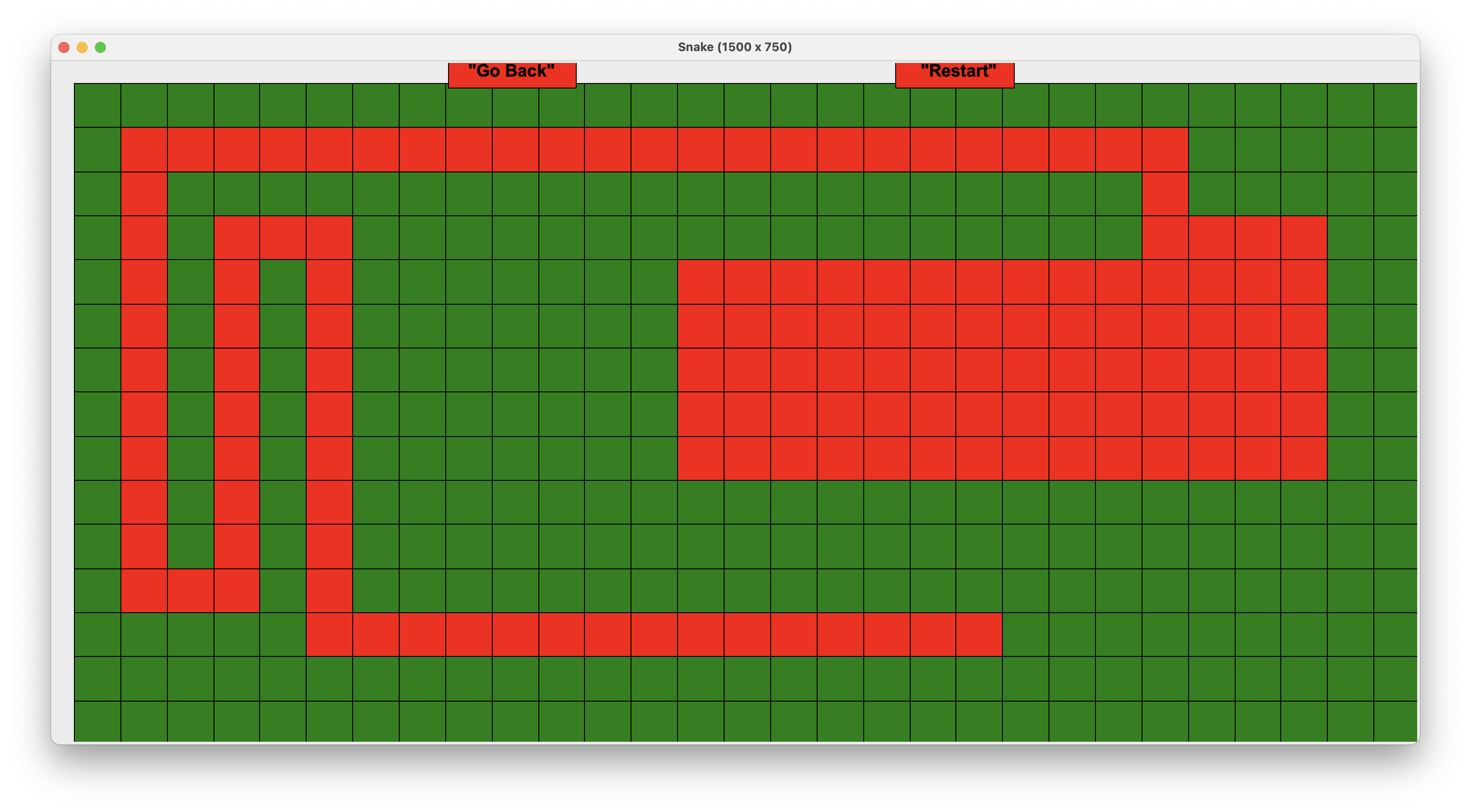Close the Snake window
Screen dimensions: 1471x812
tap(64, 47)
